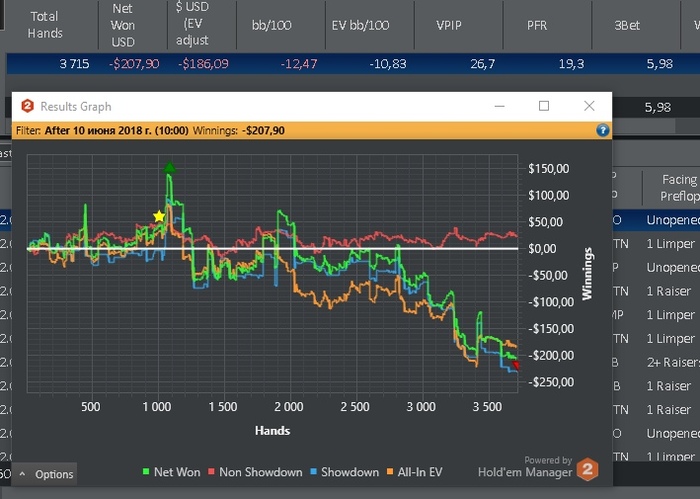Click the Winnings: -$207,90 summary text
This screenshot has height=499, width=700.
pos(238,130)
